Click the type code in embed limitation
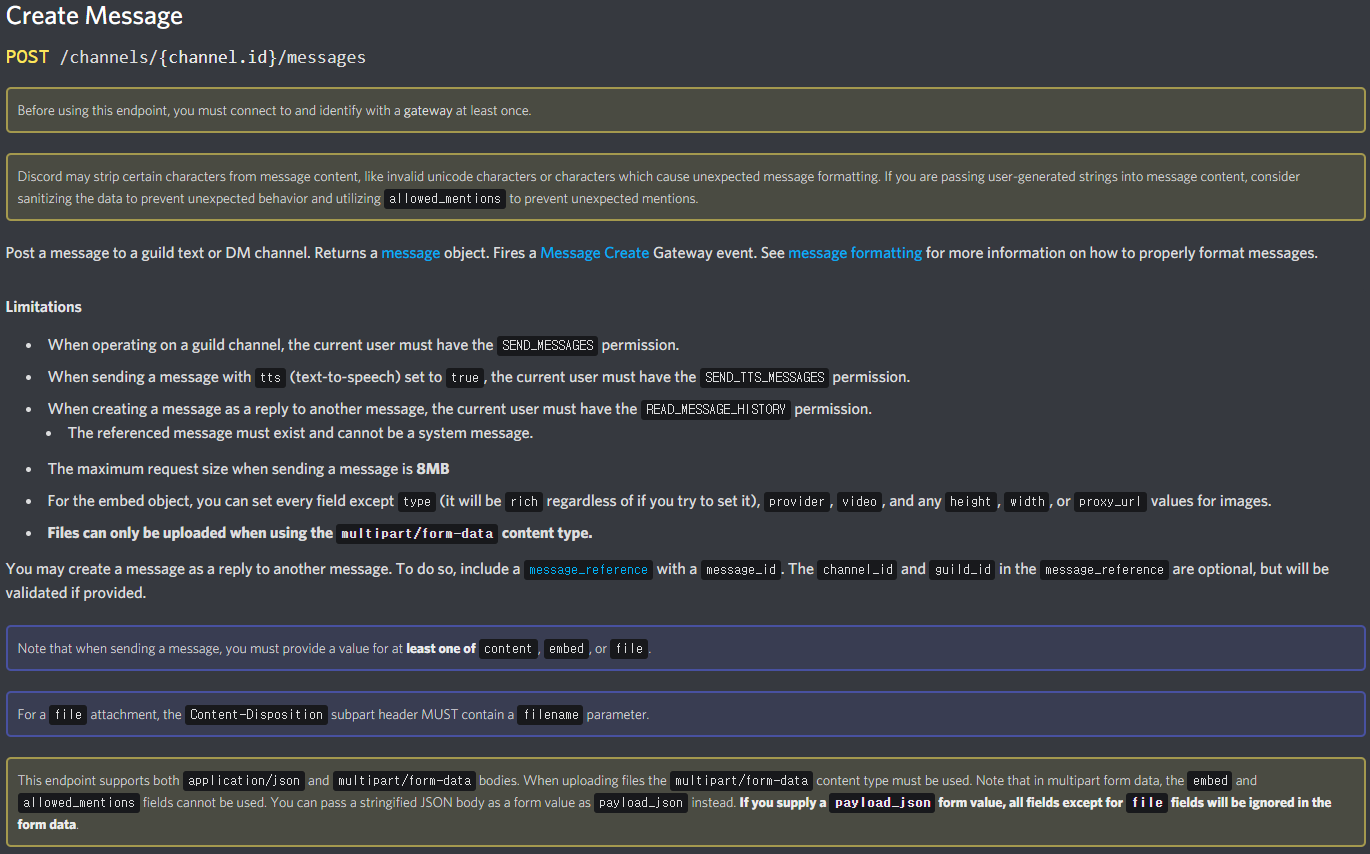The width and height of the screenshot is (1370, 854). coord(416,502)
